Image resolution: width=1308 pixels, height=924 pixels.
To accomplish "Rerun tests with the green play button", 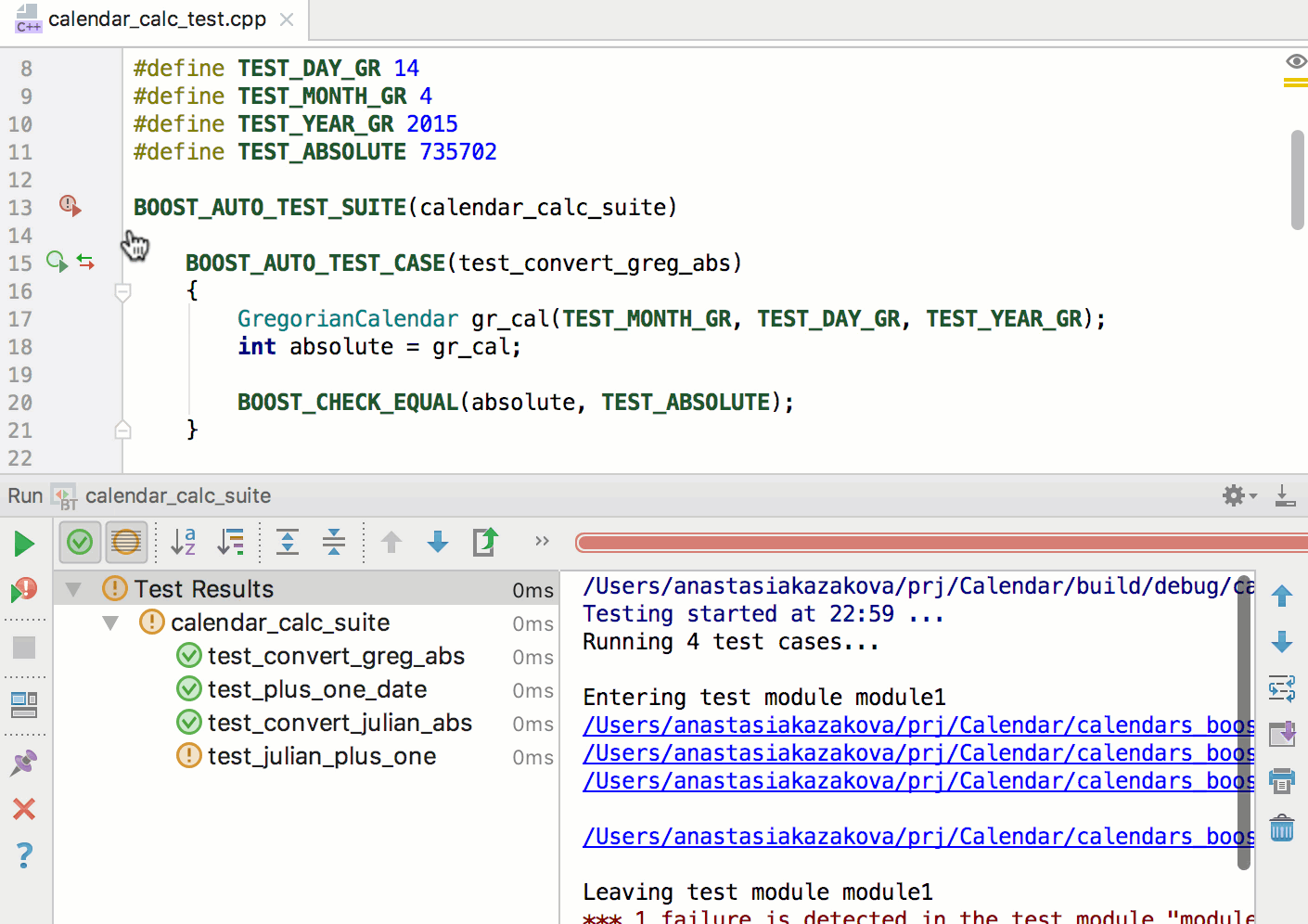I will [x=24, y=544].
